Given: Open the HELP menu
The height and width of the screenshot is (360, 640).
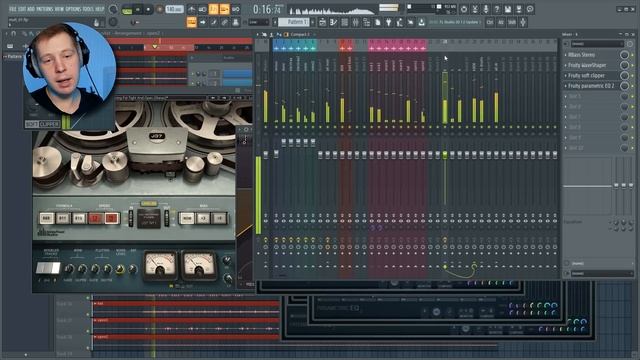Looking at the screenshot, I should [x=100, y=9].
